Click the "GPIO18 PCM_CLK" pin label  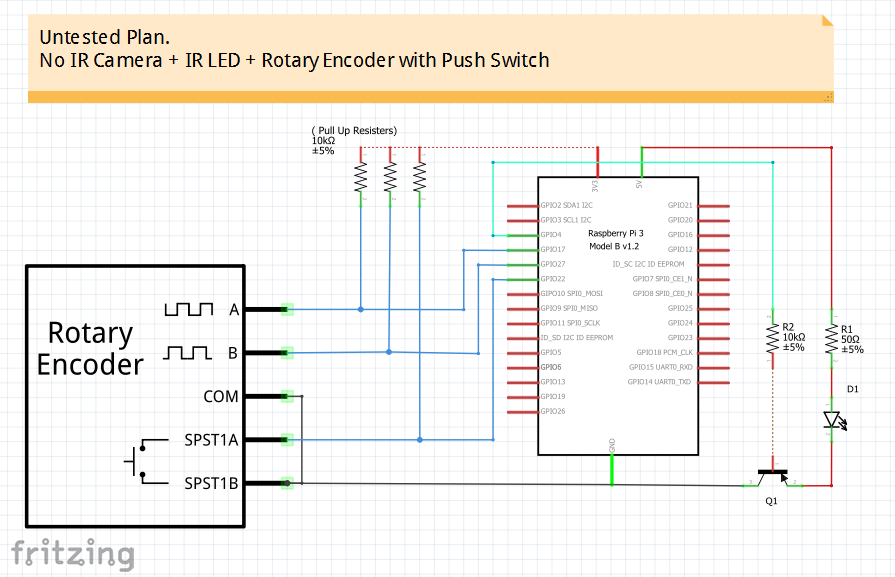pos(665,353)
